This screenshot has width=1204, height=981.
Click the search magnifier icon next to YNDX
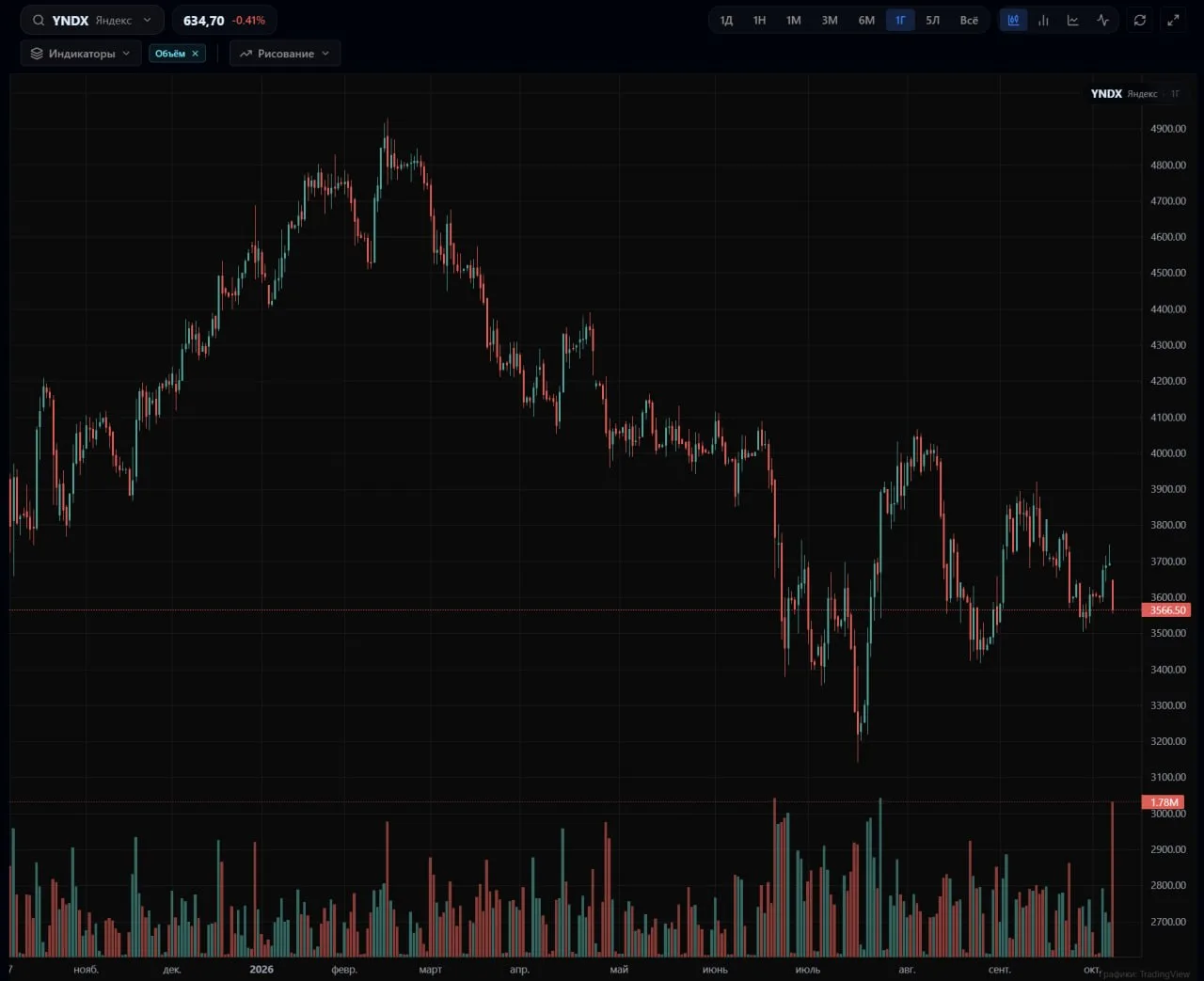tap(39, 20)
